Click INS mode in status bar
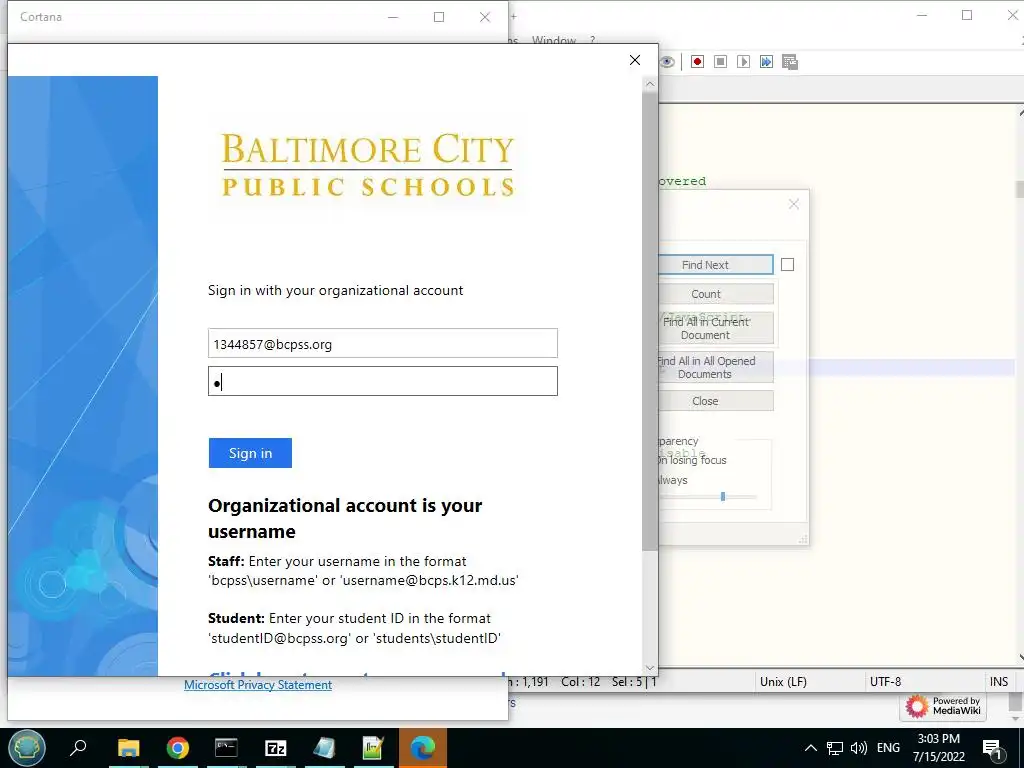Viewport: 1024px width, 768px height. coord(999,682)
